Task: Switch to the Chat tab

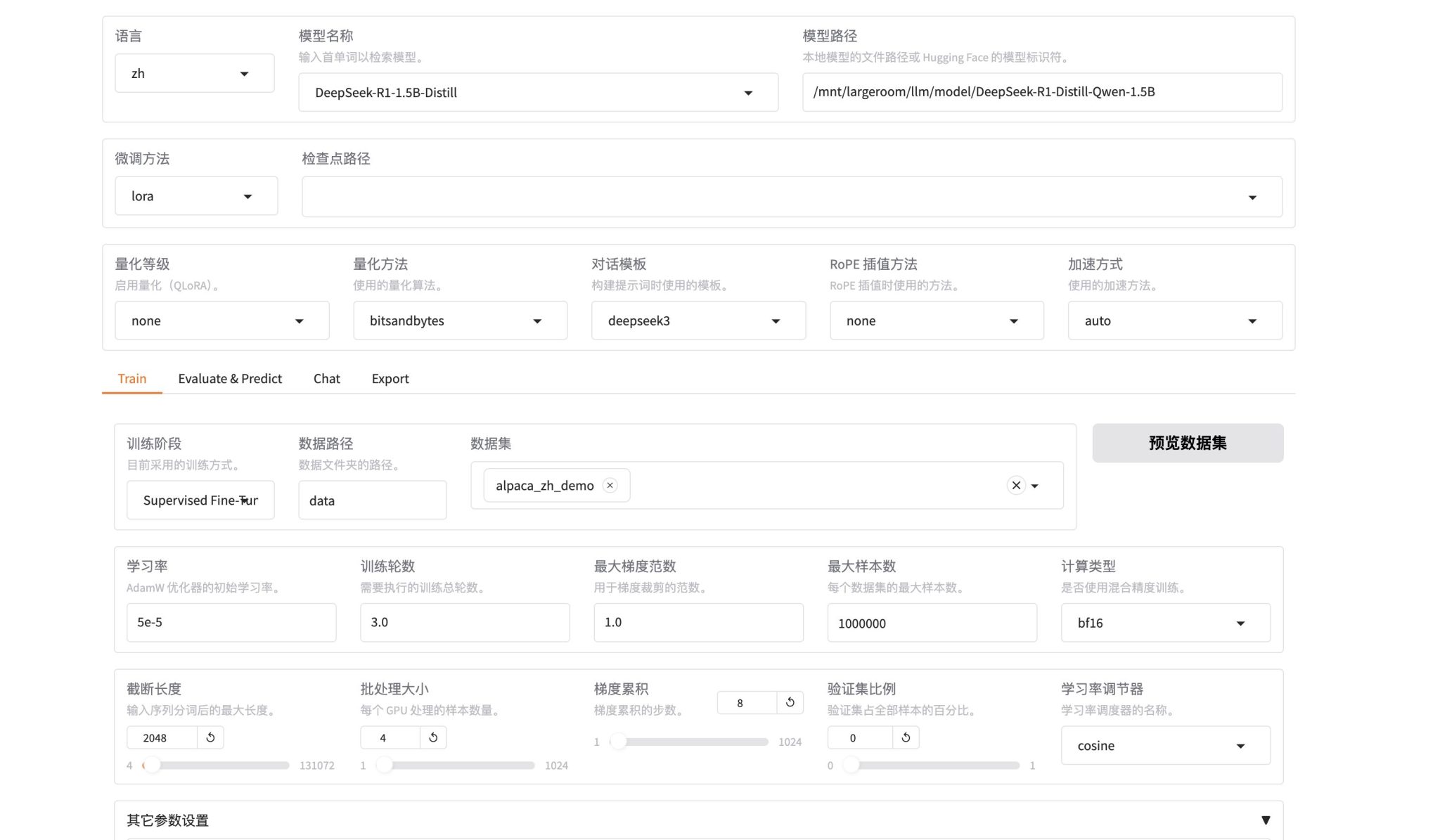Action: pos(326,378)
